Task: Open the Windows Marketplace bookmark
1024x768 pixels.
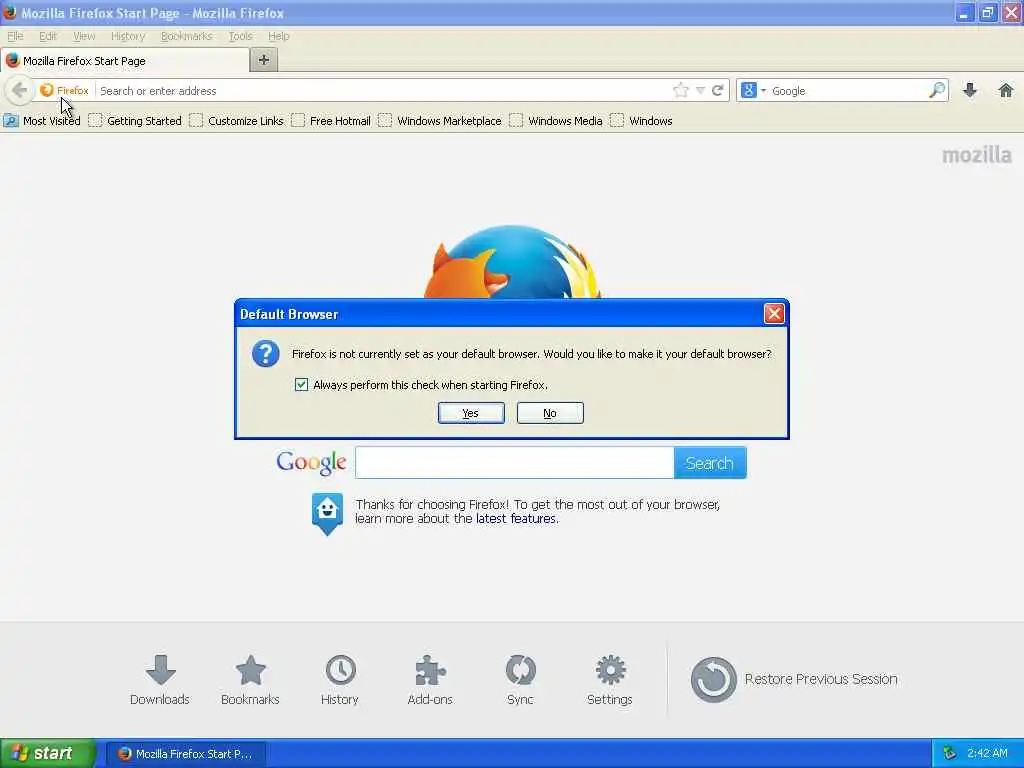Action: tap(440, 121)
